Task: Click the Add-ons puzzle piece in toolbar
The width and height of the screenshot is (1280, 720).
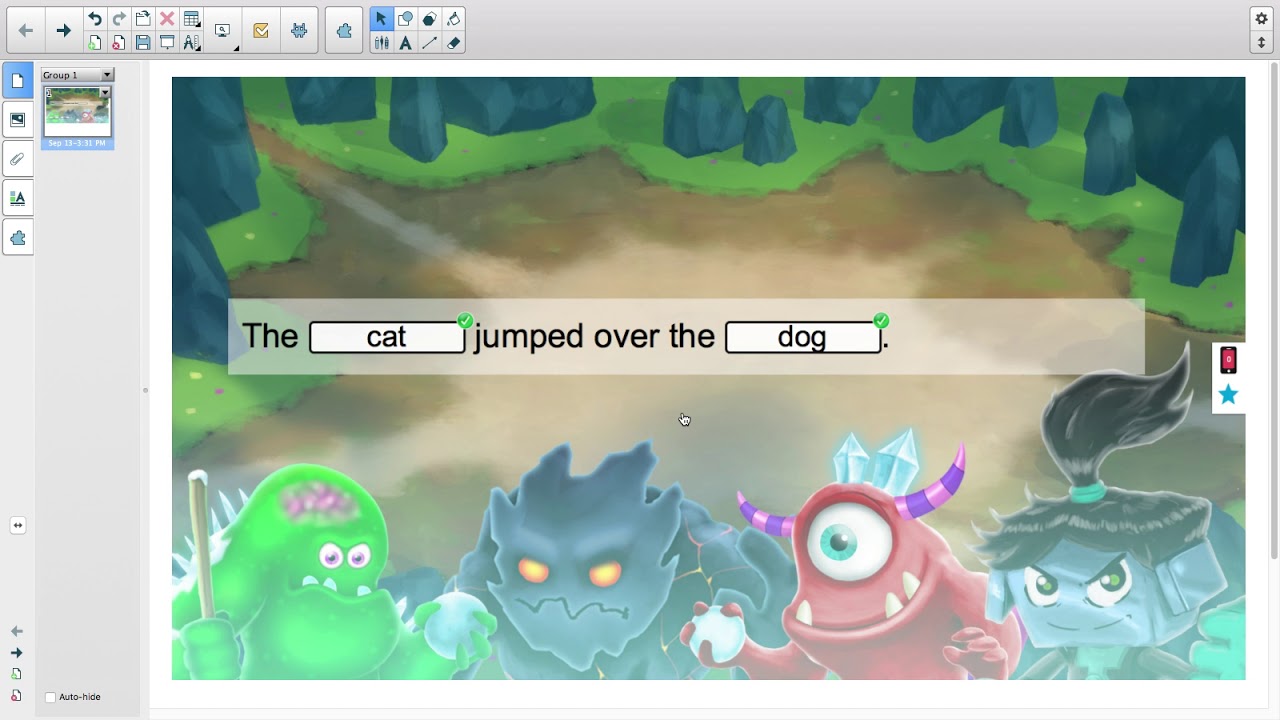Action: pos(344,31)
